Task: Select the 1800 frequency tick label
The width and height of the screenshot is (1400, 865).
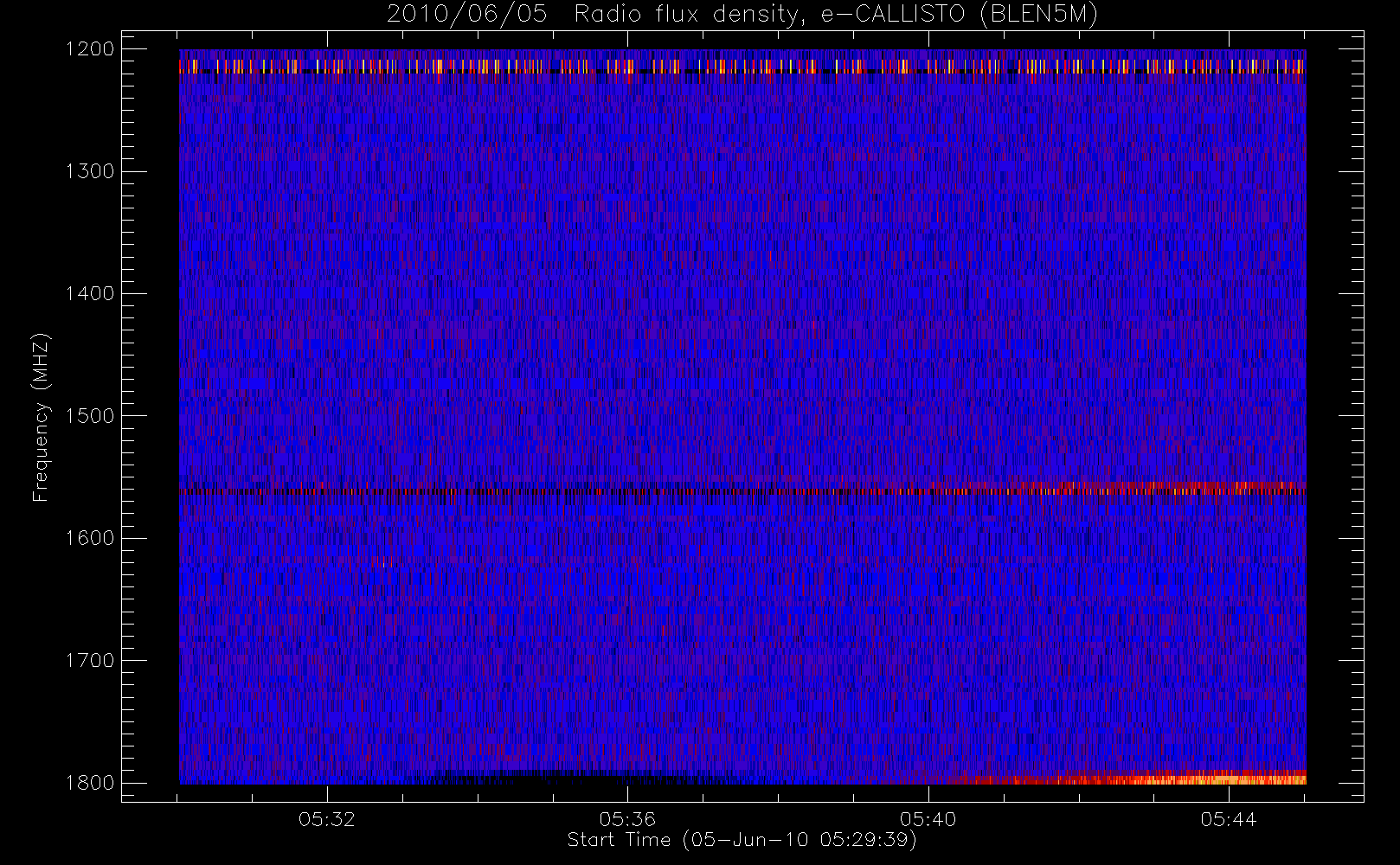Action: 90,782
